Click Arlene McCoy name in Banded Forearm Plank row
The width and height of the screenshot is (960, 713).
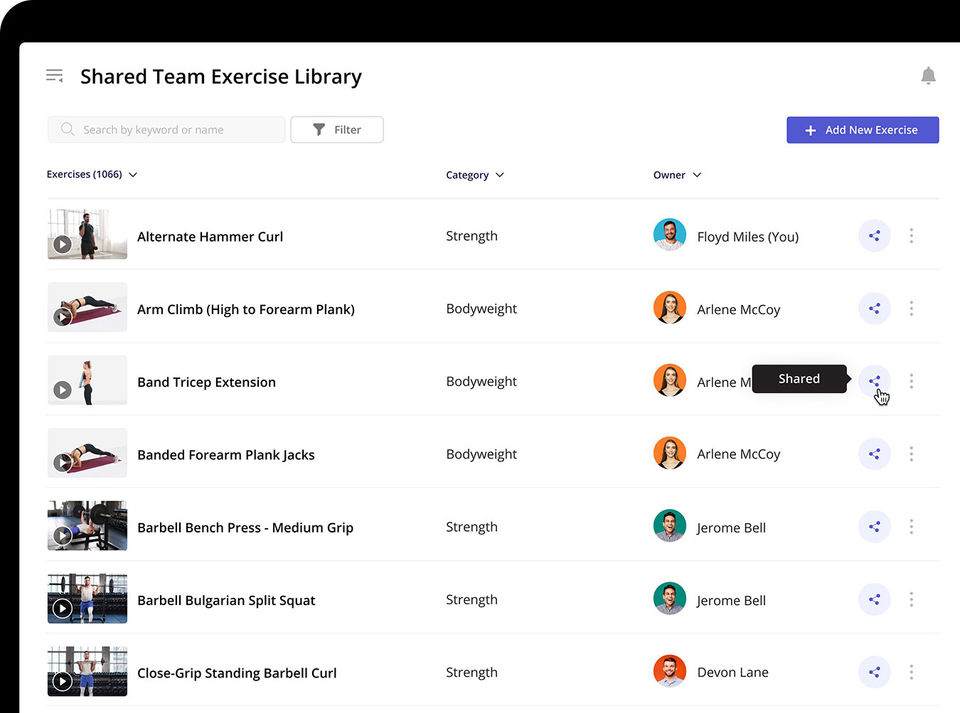[x=738, y=455]
